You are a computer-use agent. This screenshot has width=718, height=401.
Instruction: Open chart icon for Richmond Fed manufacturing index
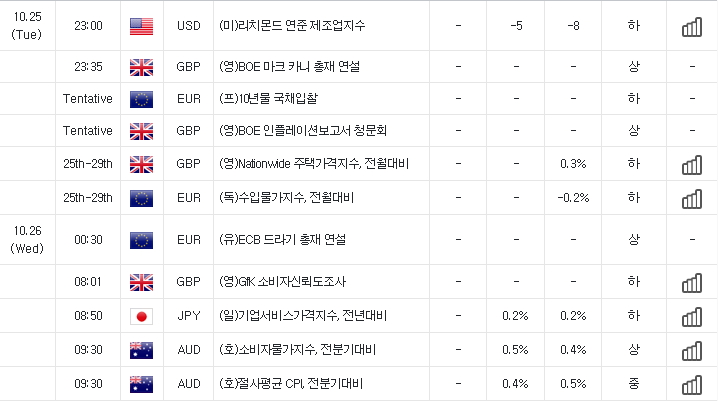pyautogui.click(x=692, y=27)
